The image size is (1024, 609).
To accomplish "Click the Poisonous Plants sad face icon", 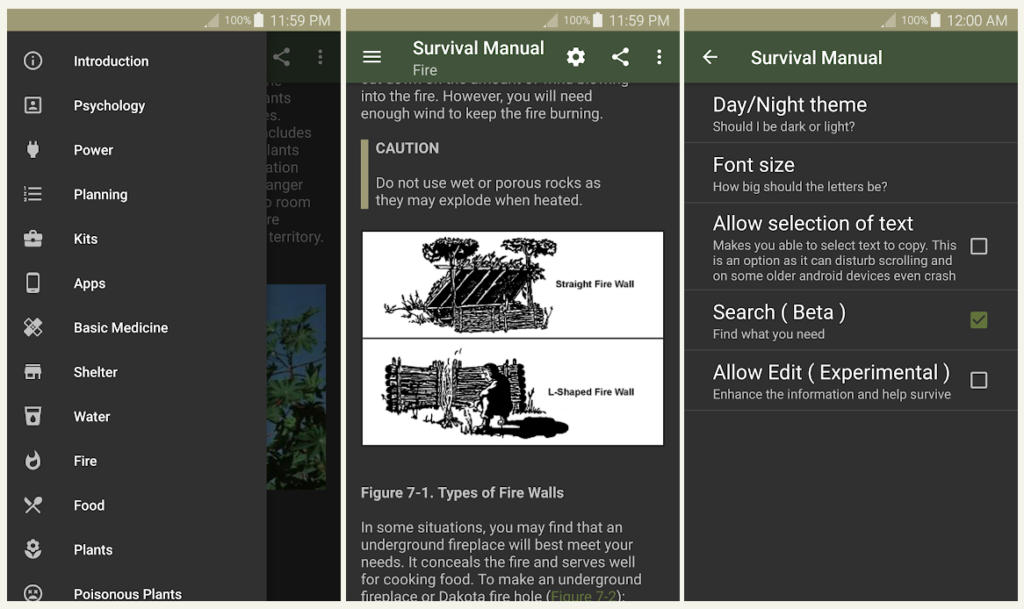I will 33,593.
